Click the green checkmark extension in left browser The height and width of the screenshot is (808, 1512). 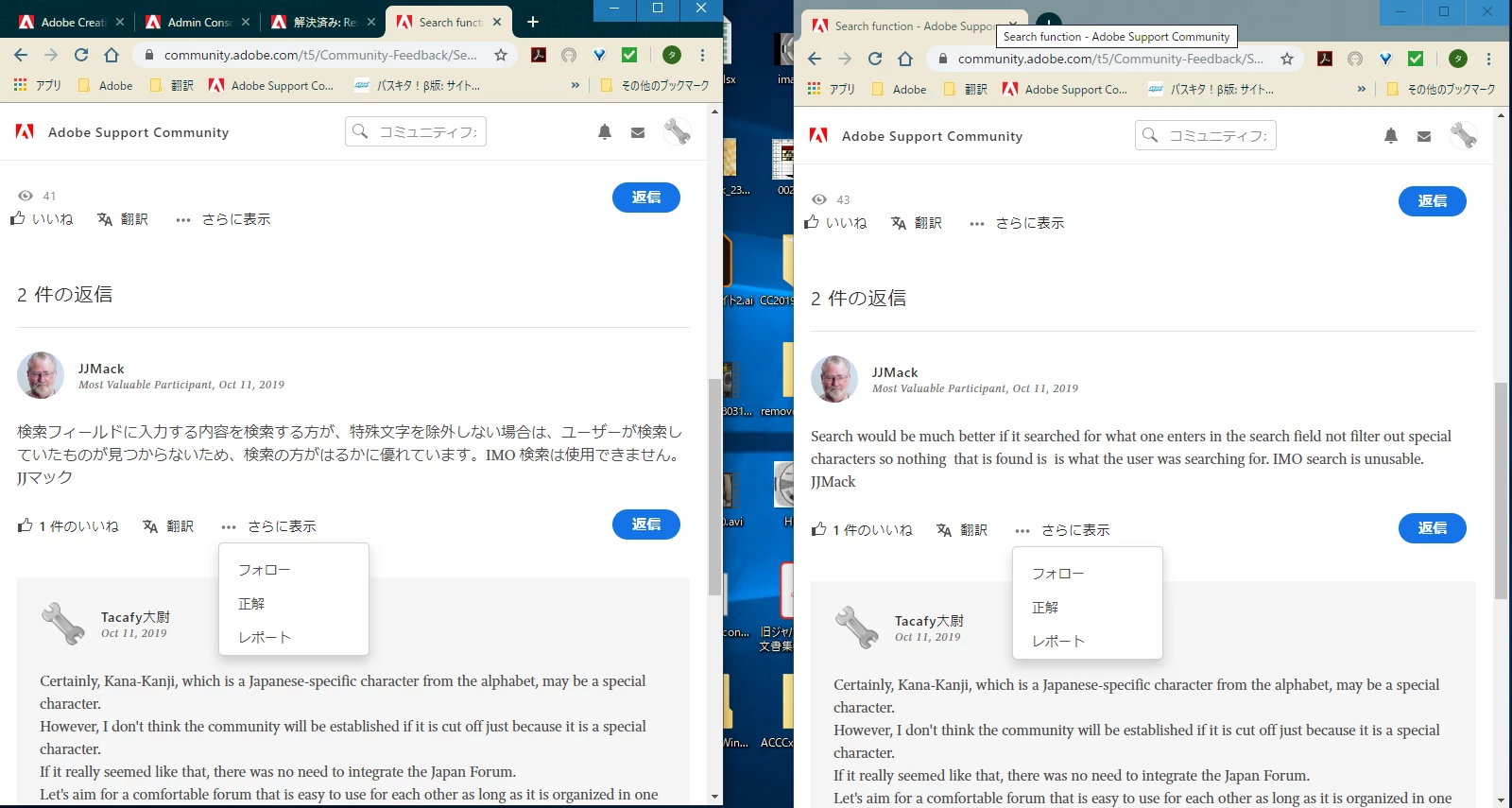629,55
